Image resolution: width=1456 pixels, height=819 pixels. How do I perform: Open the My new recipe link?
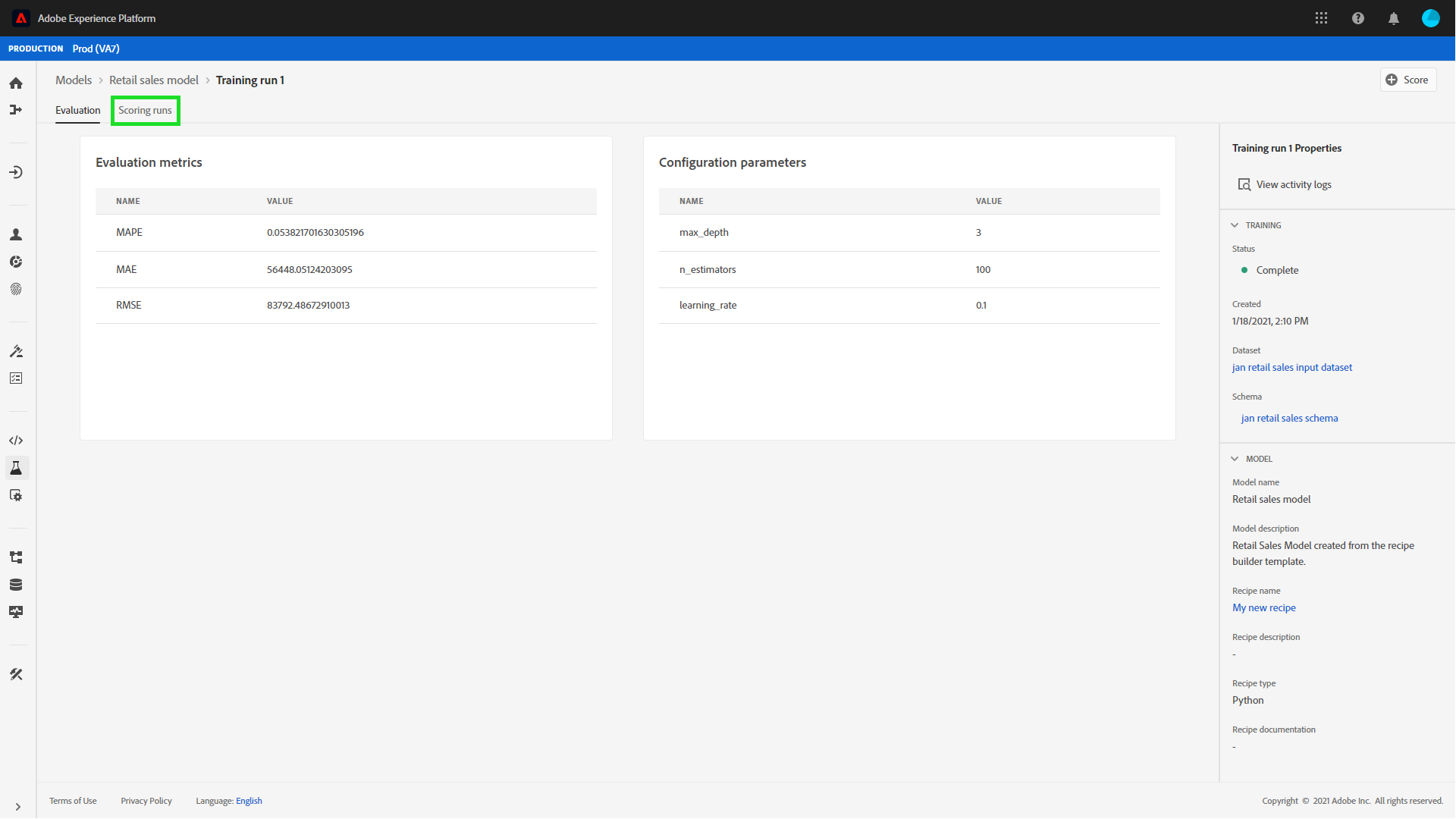pyautogui.click(x=1263, y=608)
